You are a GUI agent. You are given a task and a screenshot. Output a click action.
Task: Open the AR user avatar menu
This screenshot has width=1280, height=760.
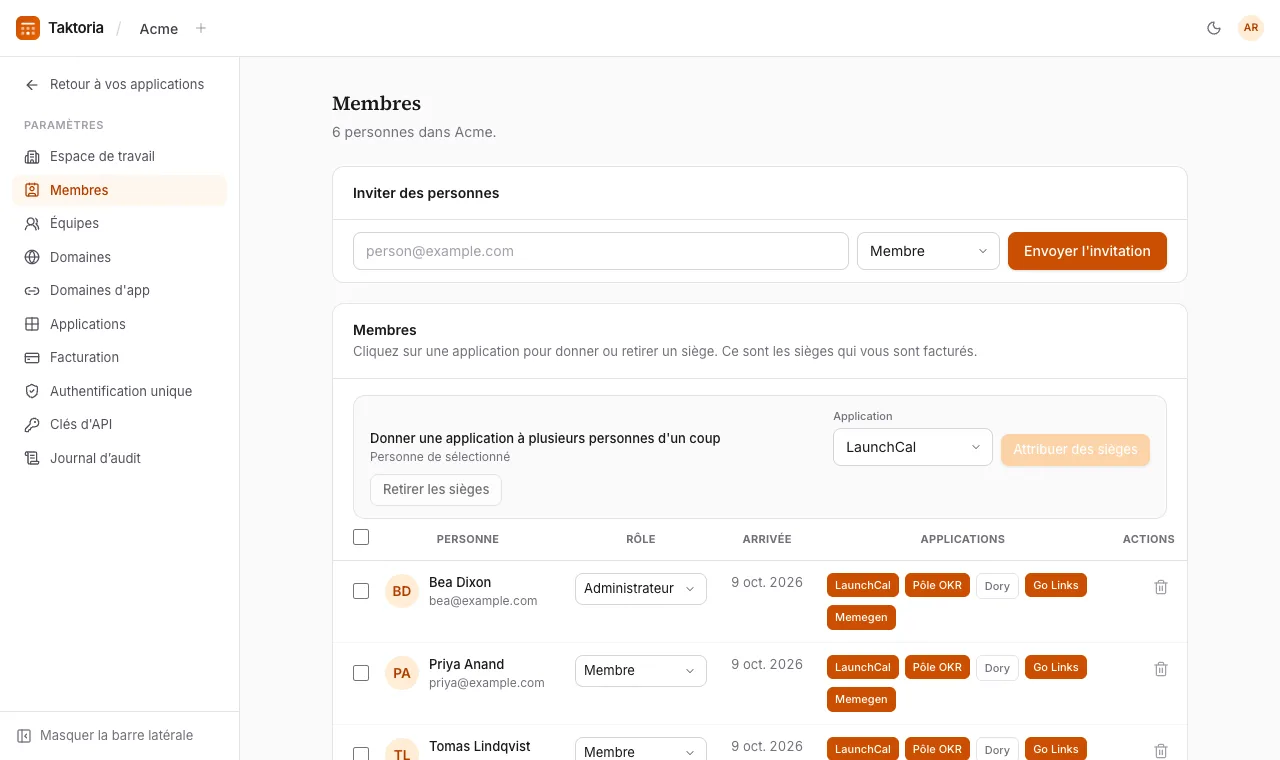[x=1251, y=28]
